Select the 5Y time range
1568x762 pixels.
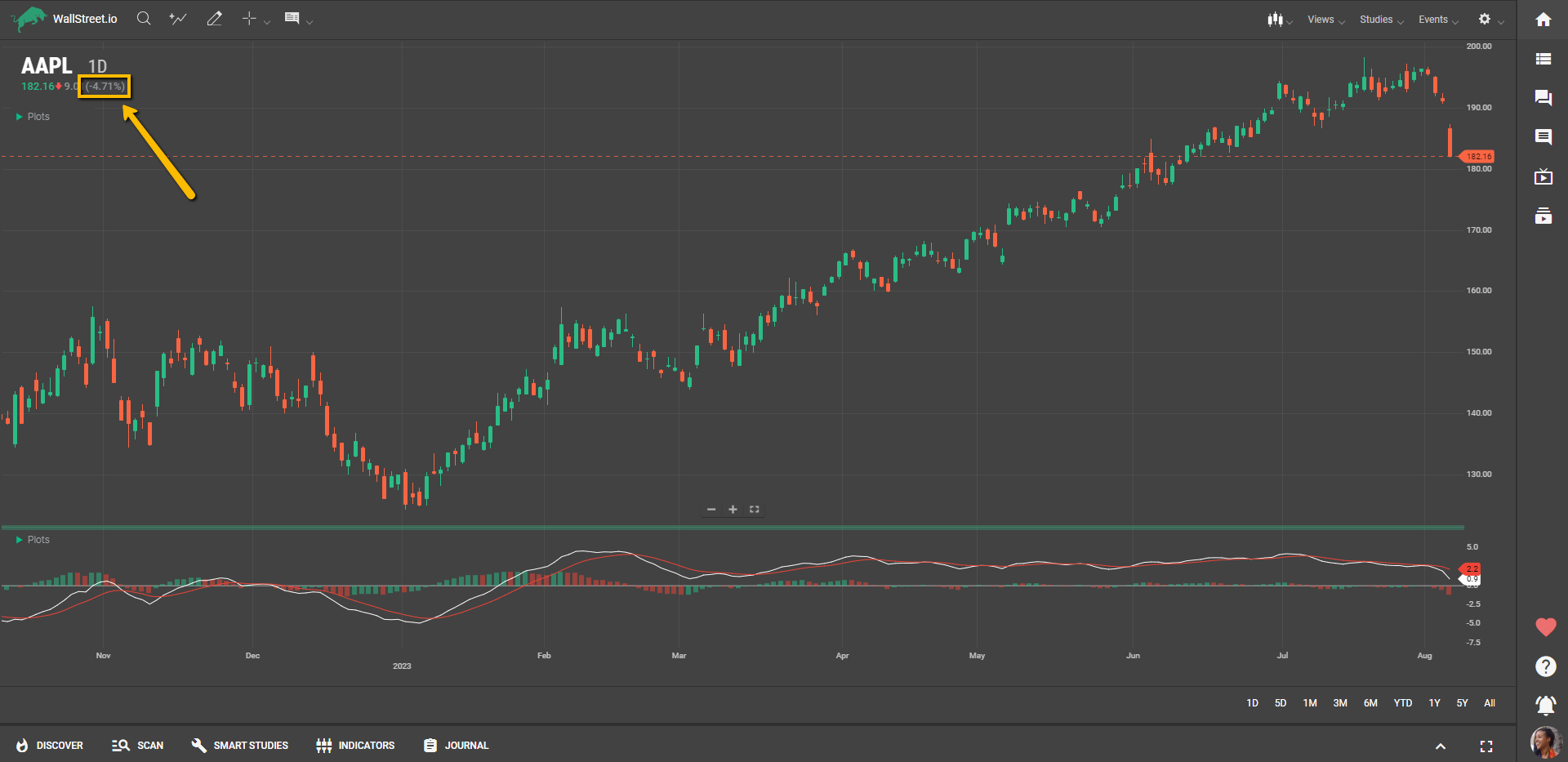click(x=1462, y=703)
